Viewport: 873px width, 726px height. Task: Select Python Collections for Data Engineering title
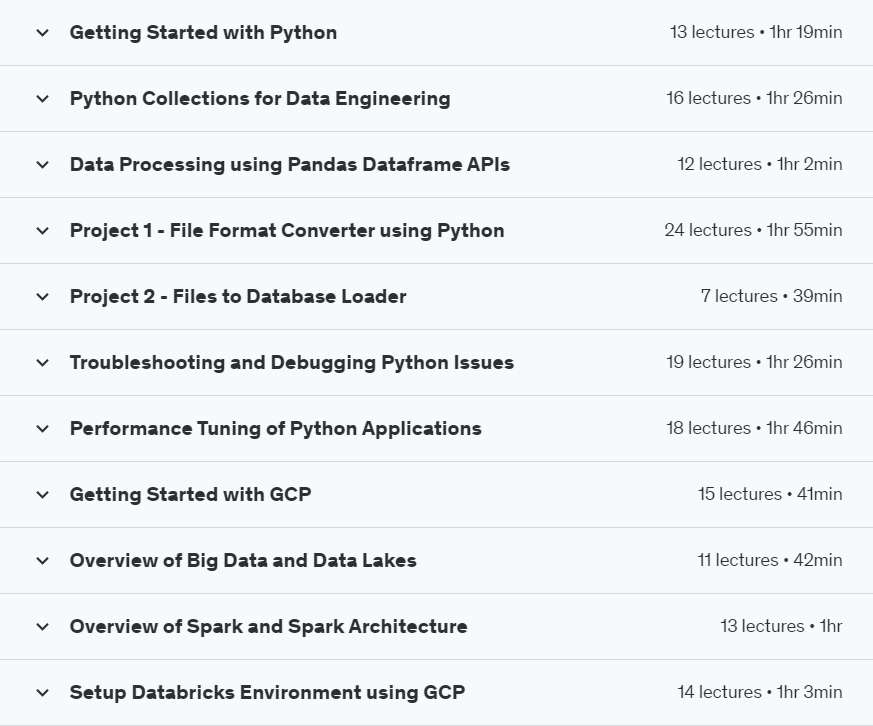coord(260,99)
